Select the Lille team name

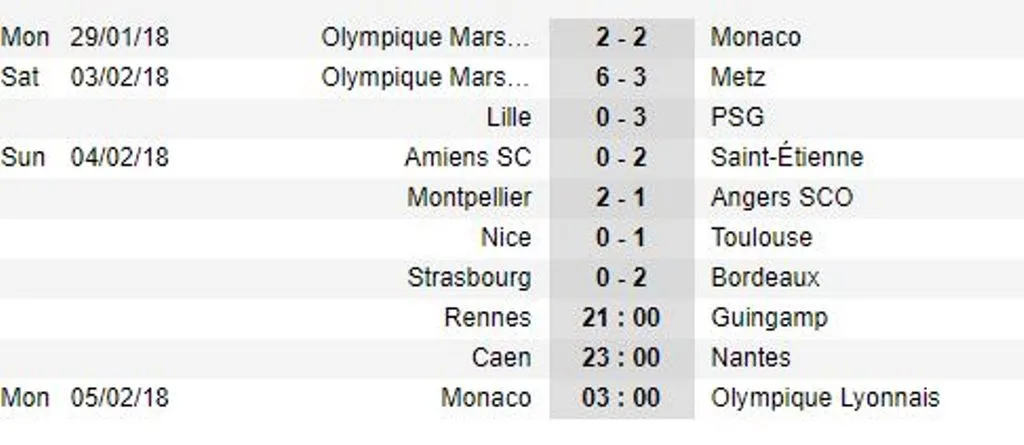(509, 118)
